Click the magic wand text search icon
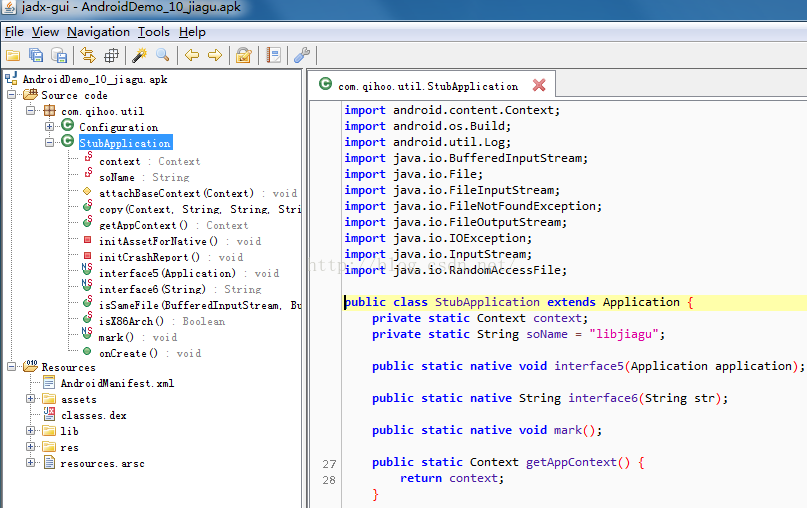This screenshot has width=807, height=508. tap(139, 55)
